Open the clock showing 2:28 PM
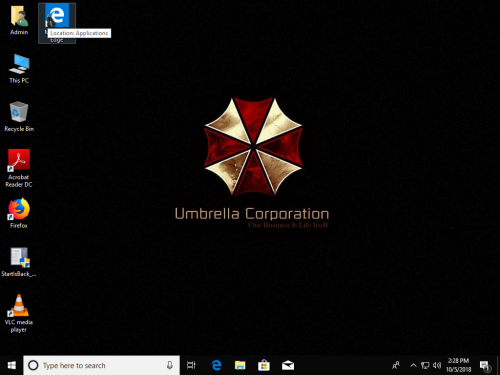Viewport: 500px width, 375px height. coord(458,365)
